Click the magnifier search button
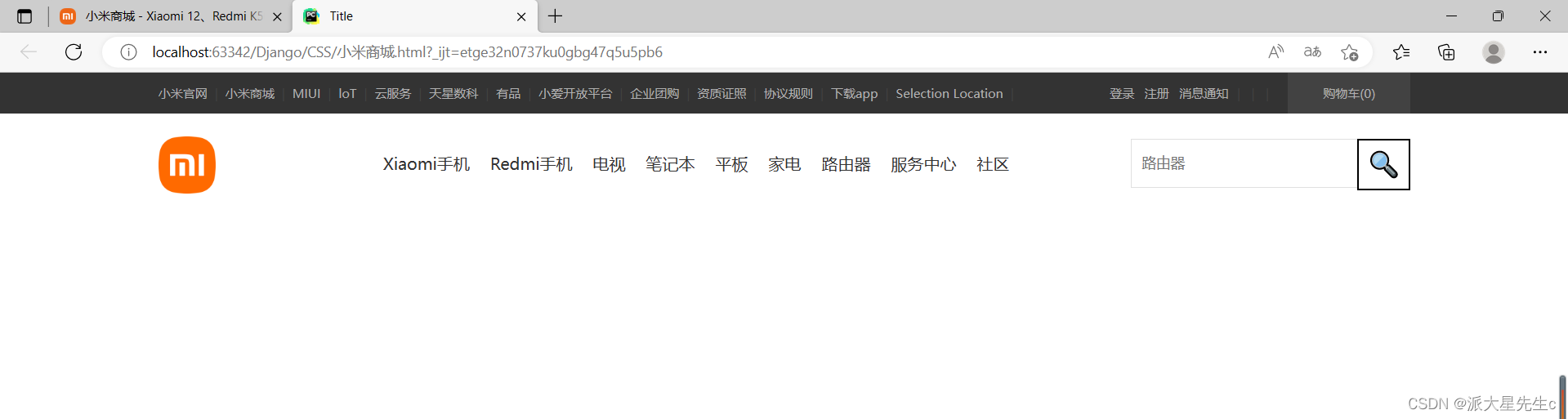The height and width of the screenshot is (419, 1568). coord(1383,164)
